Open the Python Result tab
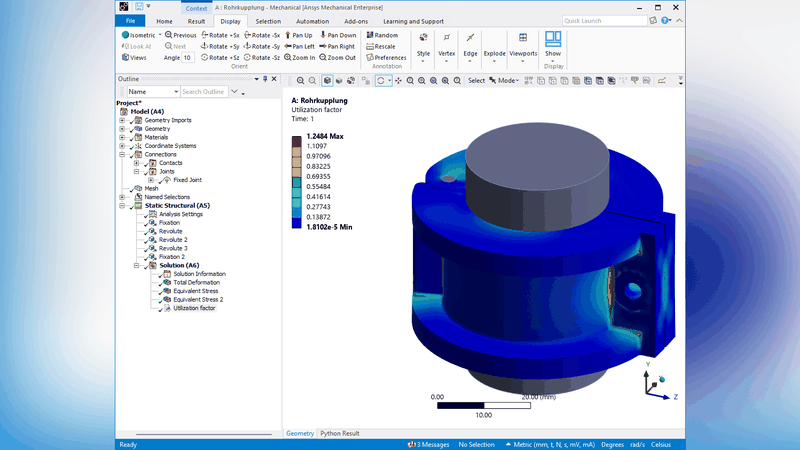The width and height of the screenshot is (800, 450). pos(339,433)
